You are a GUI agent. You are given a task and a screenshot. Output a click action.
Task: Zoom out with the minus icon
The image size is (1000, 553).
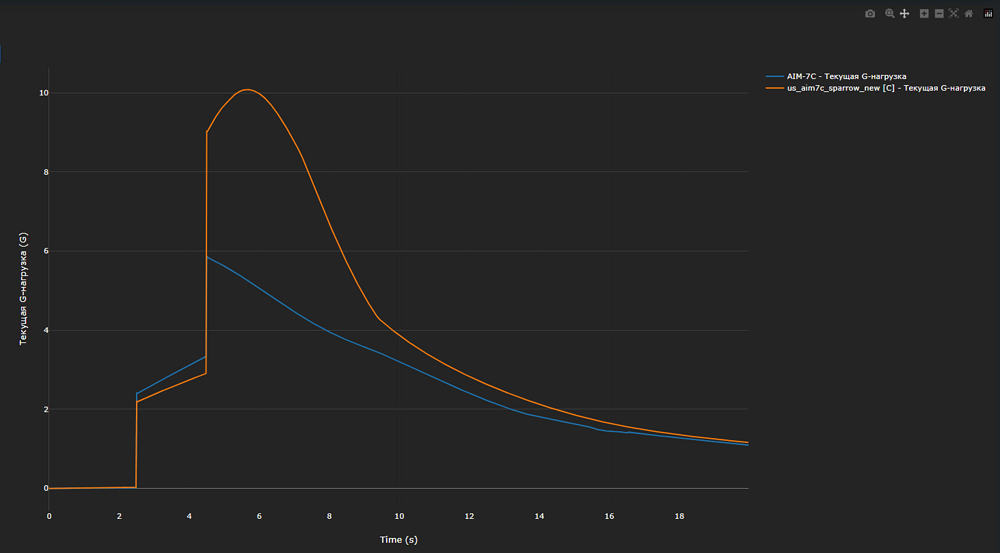click(939, 13)
